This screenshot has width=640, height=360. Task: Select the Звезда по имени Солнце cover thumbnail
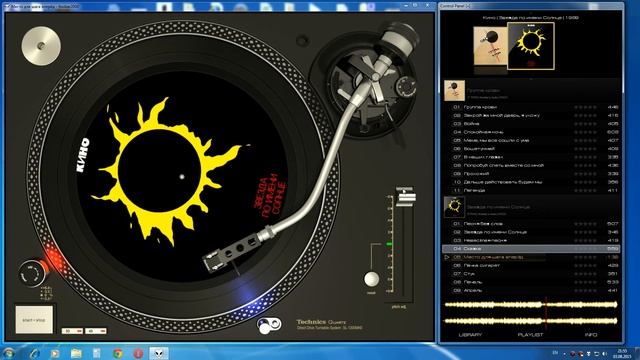[x=531, y=46]
